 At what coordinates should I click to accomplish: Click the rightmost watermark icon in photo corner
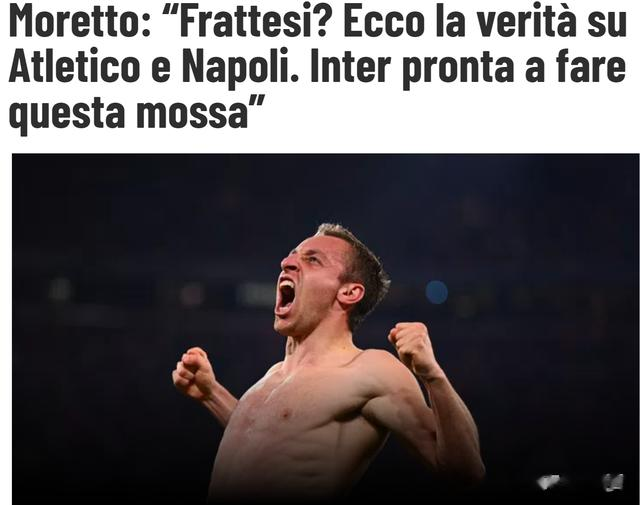coord(612,482)
